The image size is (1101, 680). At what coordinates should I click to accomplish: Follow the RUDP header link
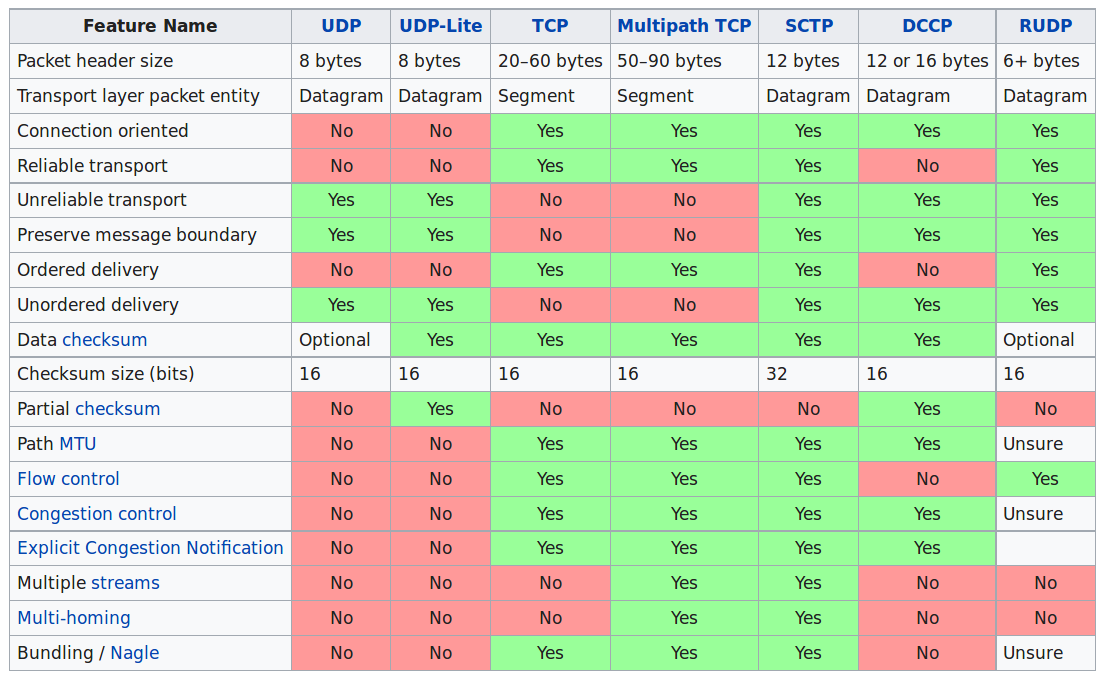click(1045, 26)
